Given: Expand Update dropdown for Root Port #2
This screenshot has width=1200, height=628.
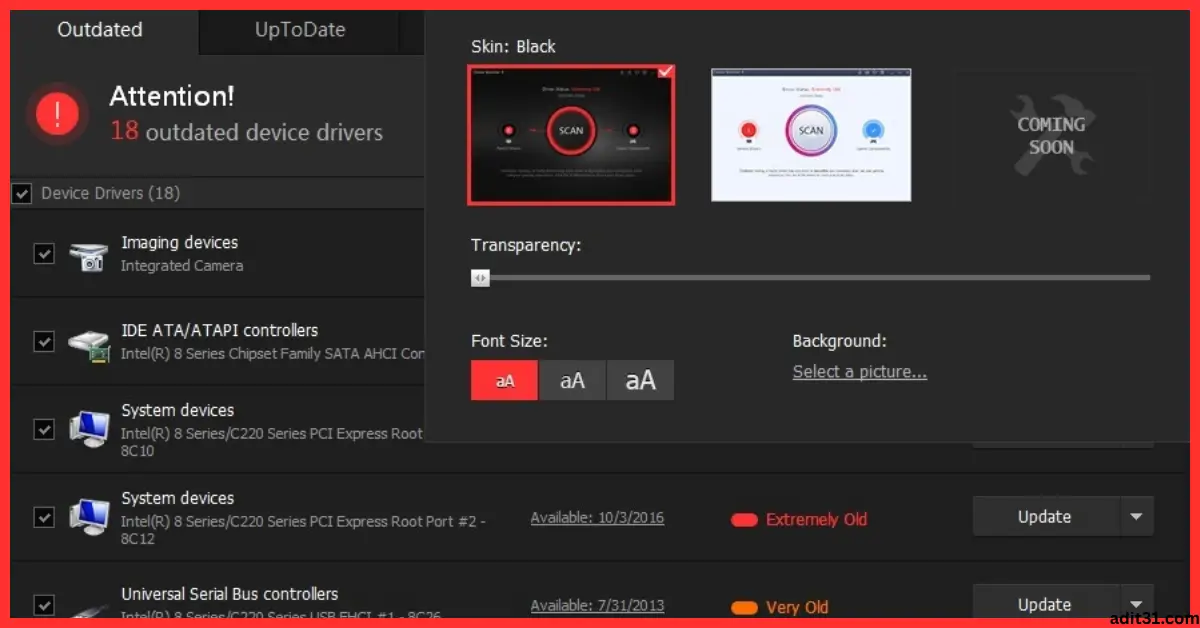Looking at the screenshot, I should tap(1136, 517).
